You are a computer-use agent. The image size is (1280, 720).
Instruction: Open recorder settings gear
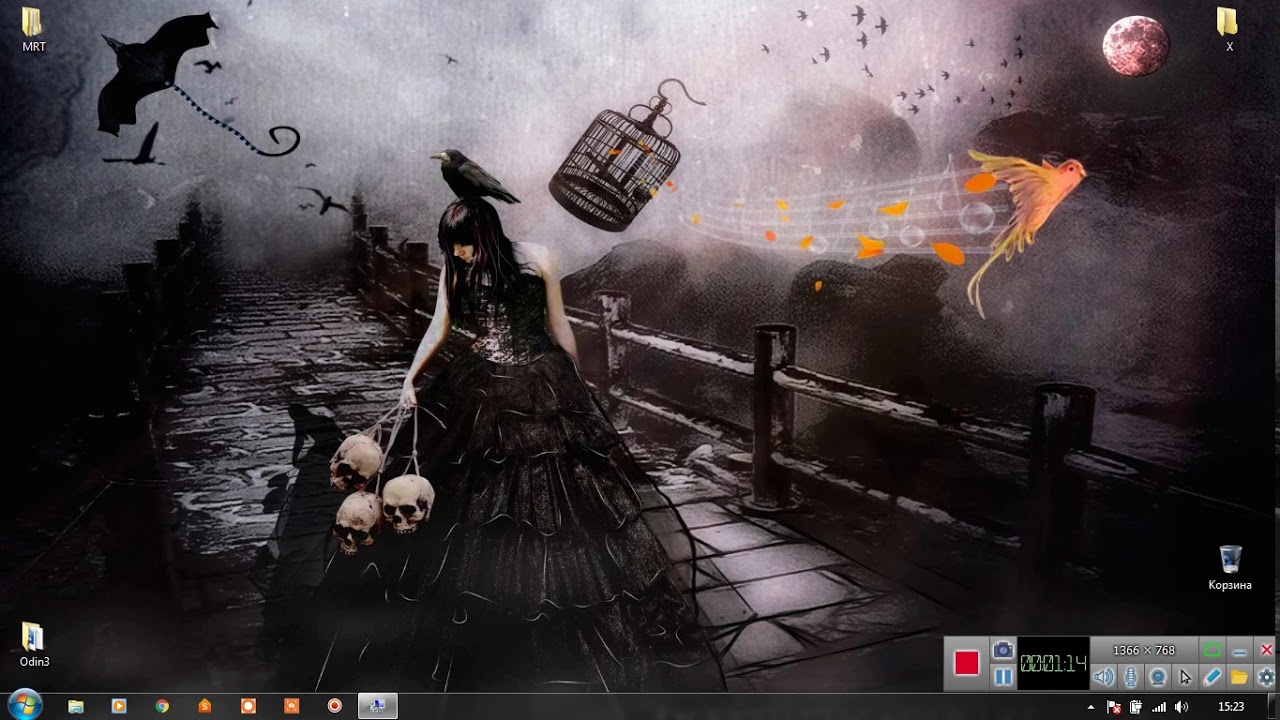tap(1266, 677)
